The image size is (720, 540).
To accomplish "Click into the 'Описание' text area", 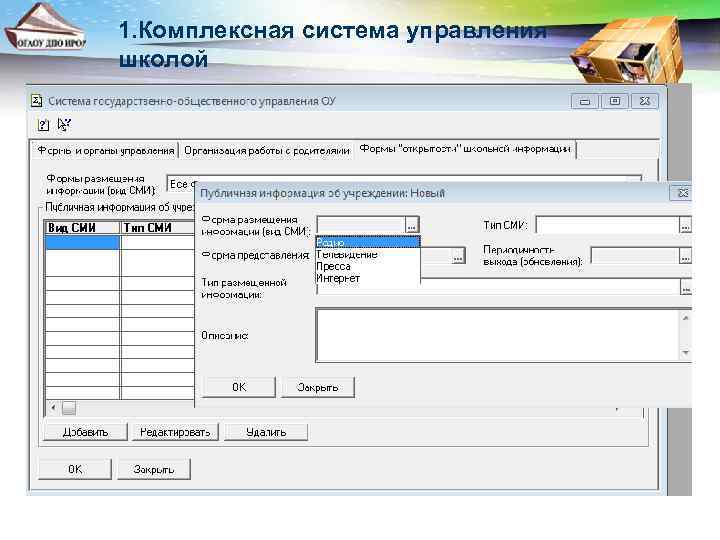I will point(498,335).
